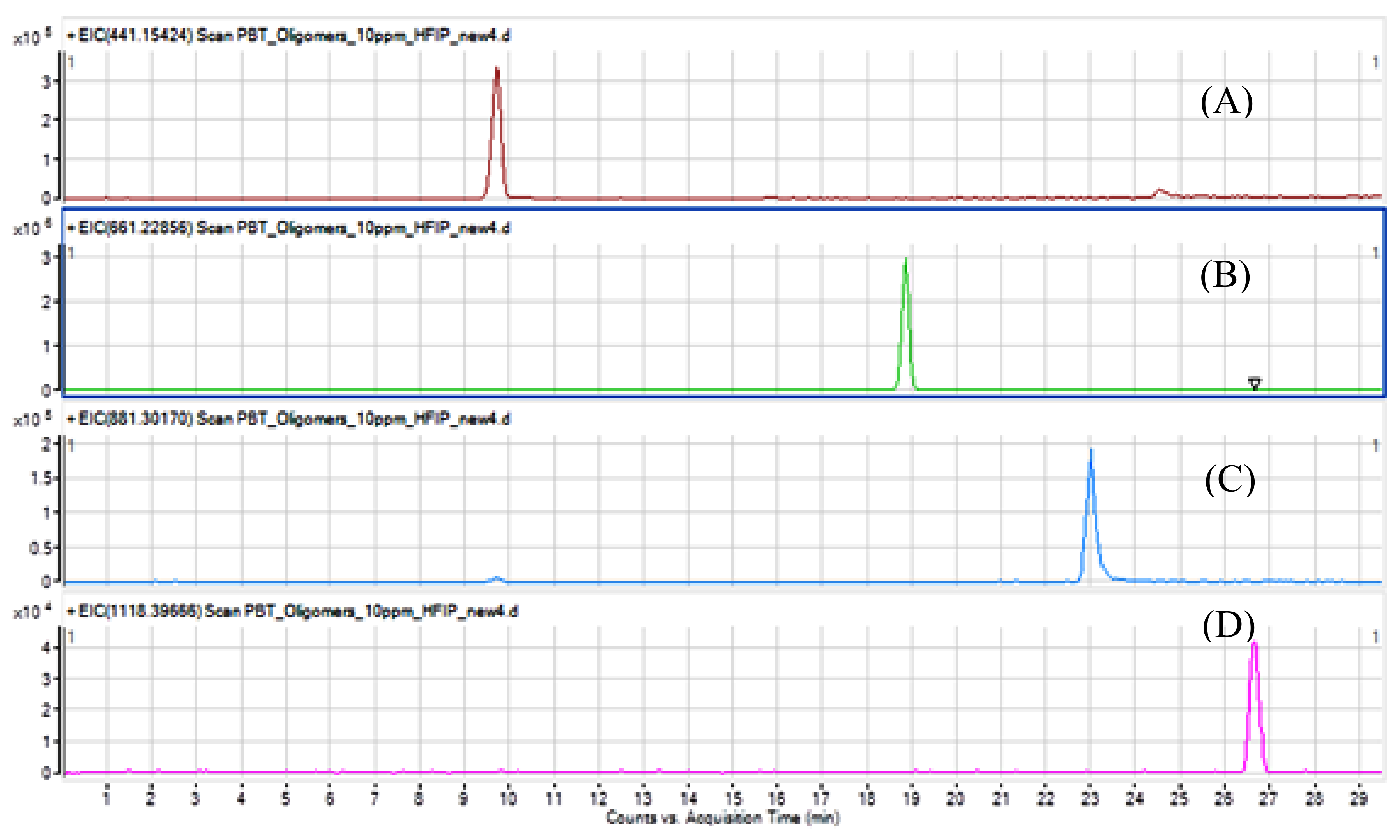
Task: Click the 23 tick on the time axis
Action: tap(1090, 798)
